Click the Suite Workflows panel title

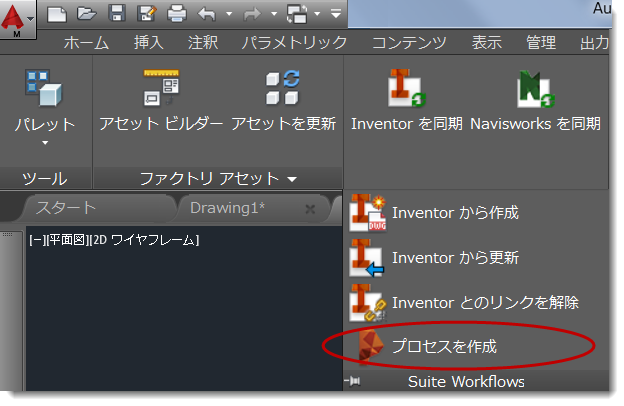pos(466,382)
